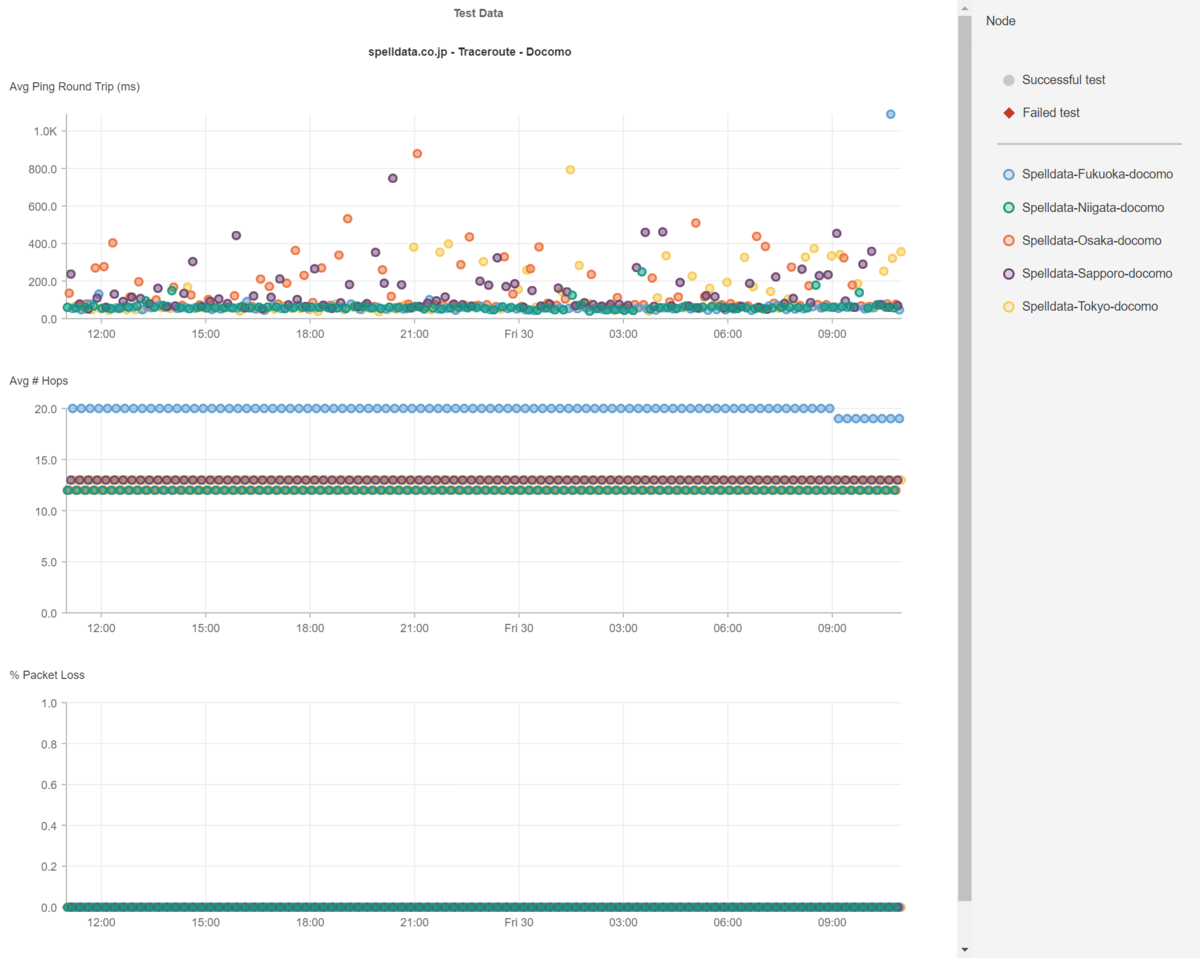Toggle the Spelldata-Tokyo-docomo legend entry
This screenshot has width=1200, height=958.
point(1081,307)
